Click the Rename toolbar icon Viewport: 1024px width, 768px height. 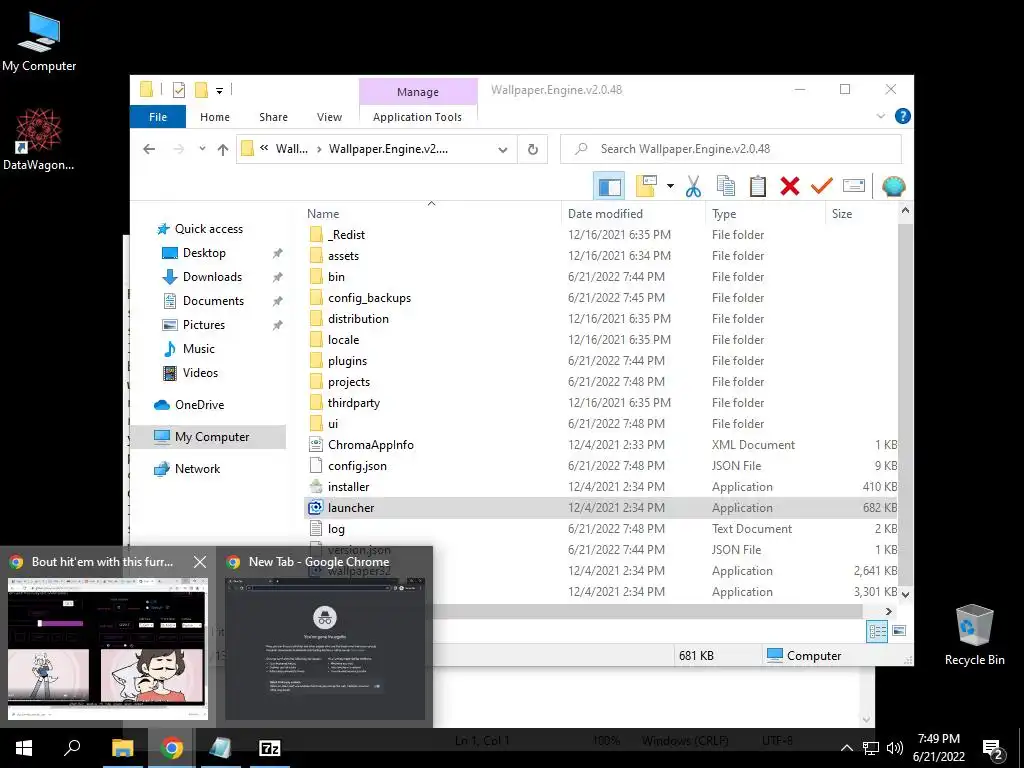(x=854, y=186)
